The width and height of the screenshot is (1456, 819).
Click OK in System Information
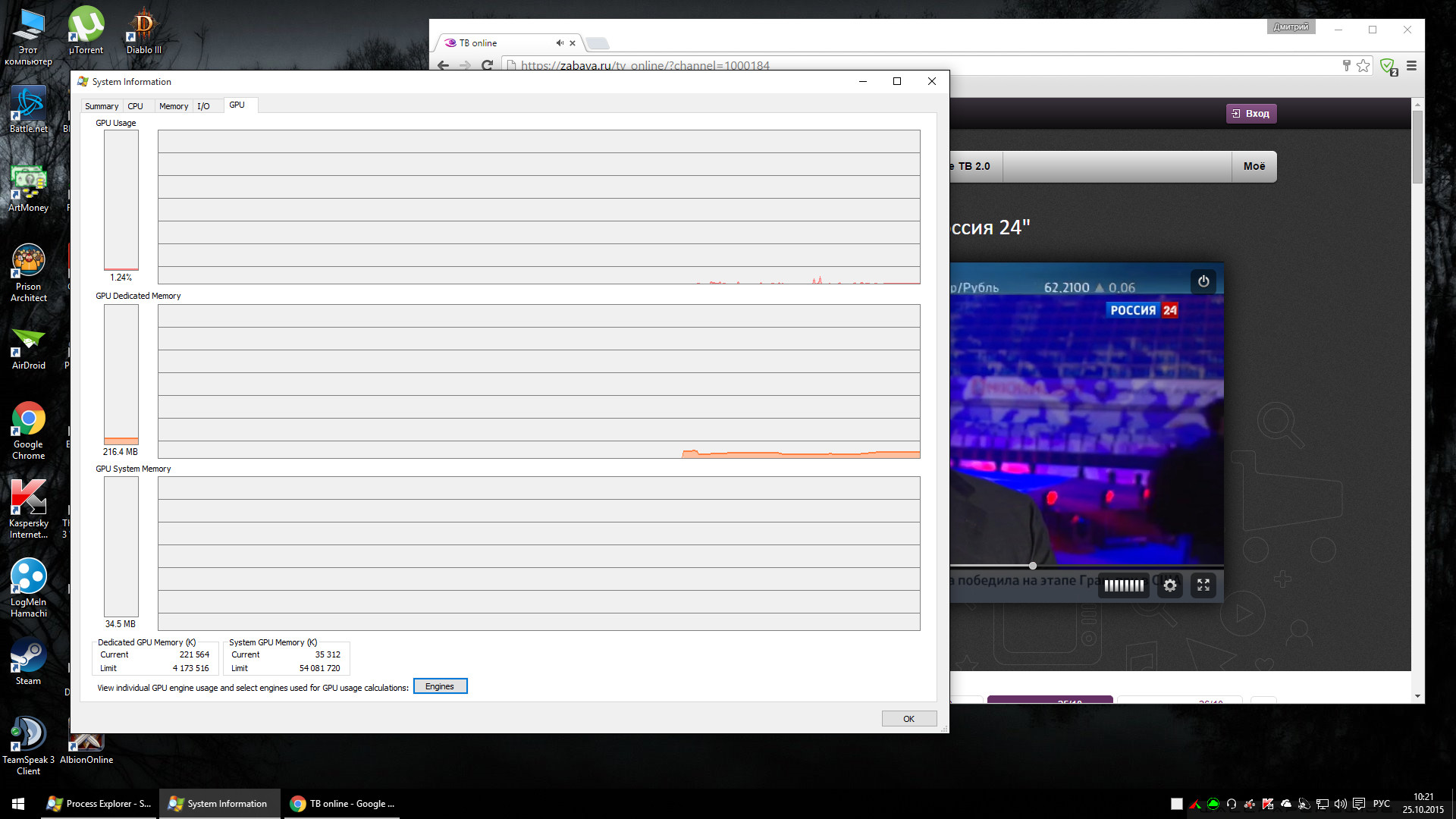[x=908, y=719]
